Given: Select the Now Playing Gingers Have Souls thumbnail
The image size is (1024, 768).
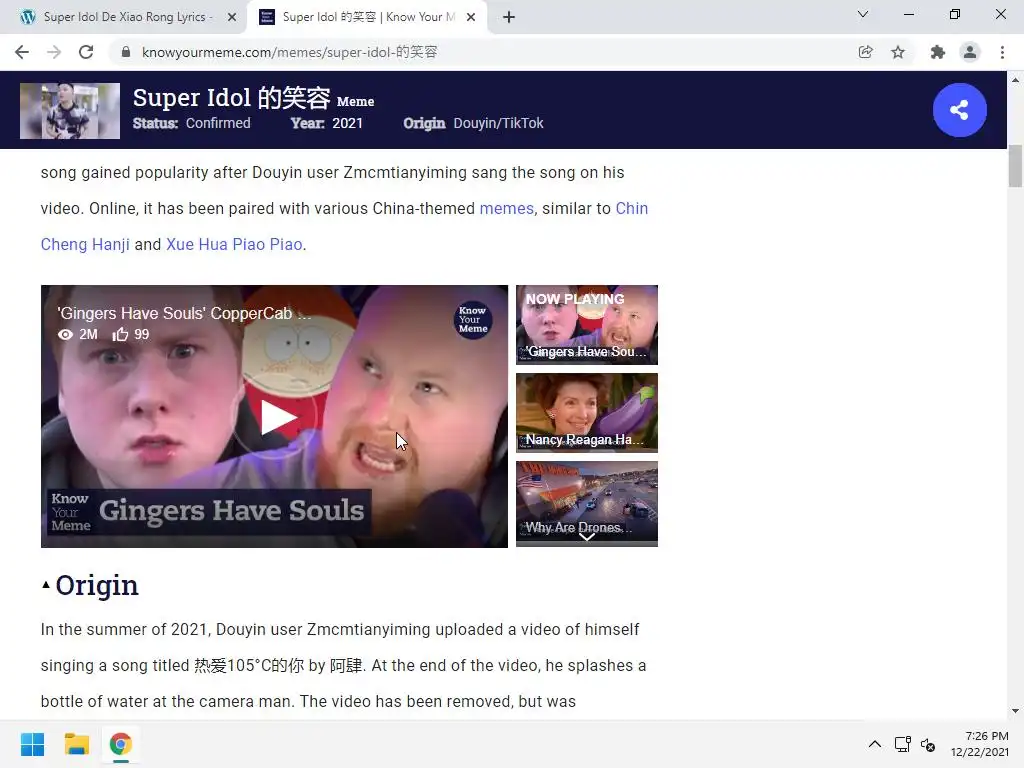Looking at the screenshot, I should click(x=586, y=325).
